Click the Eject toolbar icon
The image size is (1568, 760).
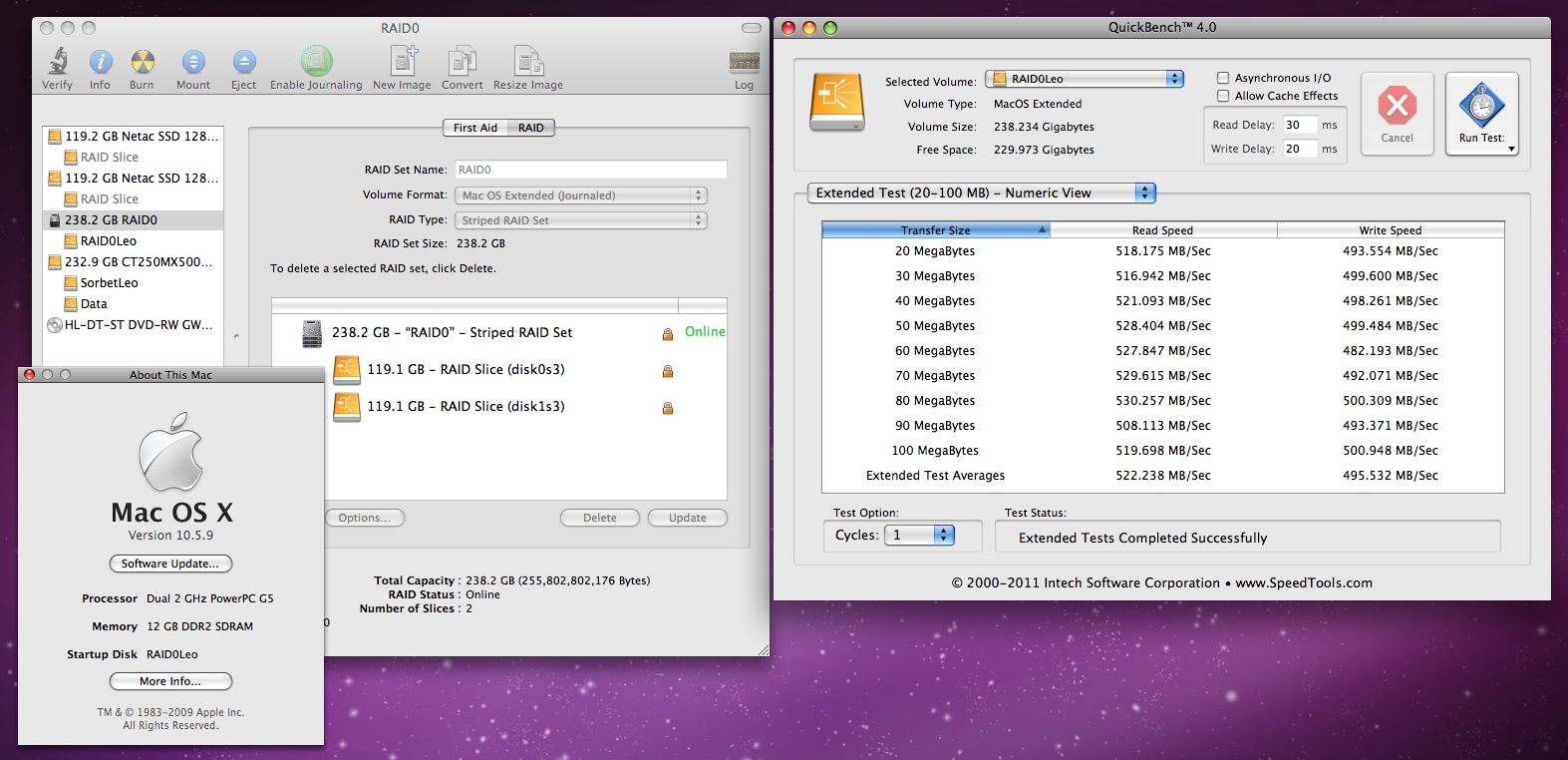244,62
